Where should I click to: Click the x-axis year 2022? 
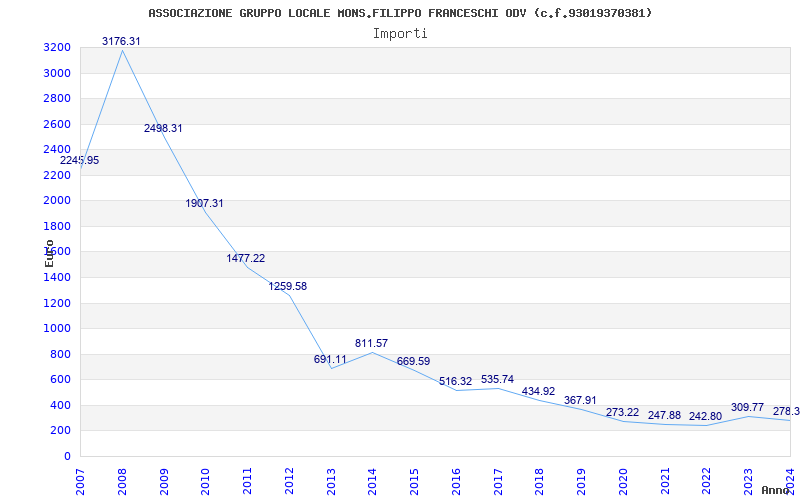(x=707, y=481)
